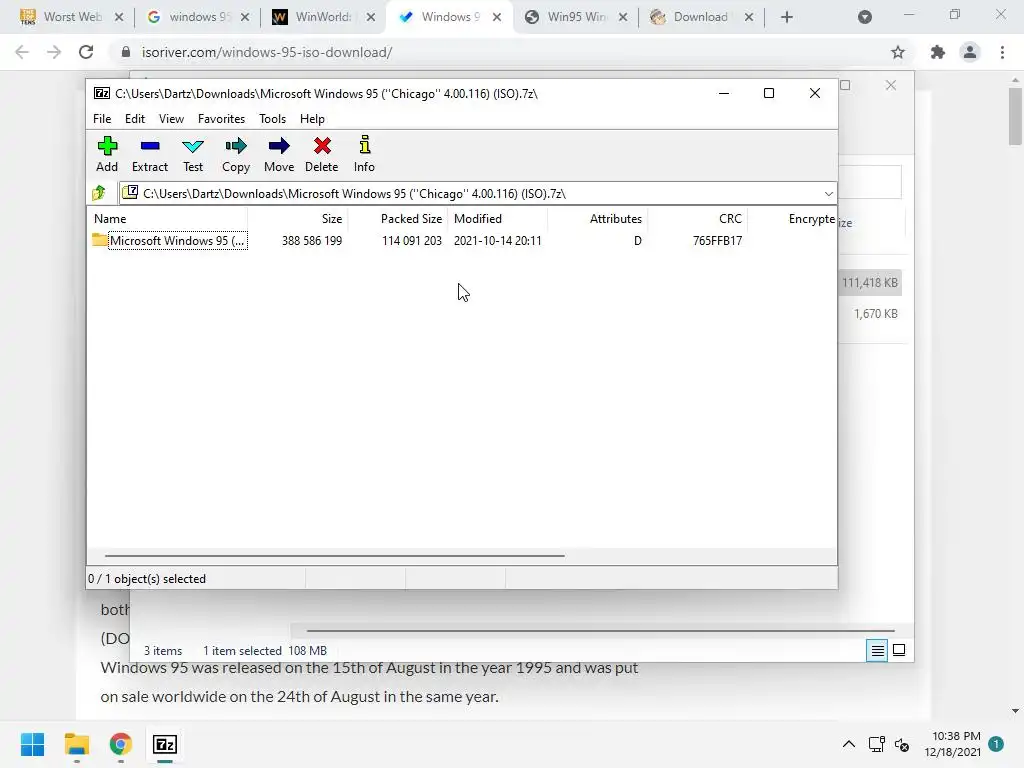Click the Chrome page vertical scrollbar
This screenshot has height=768, width=1024.
click(1015, 116)
